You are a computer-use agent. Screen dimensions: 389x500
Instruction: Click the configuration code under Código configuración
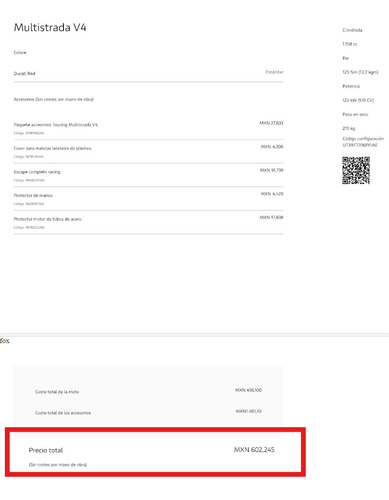pos(360,145)
